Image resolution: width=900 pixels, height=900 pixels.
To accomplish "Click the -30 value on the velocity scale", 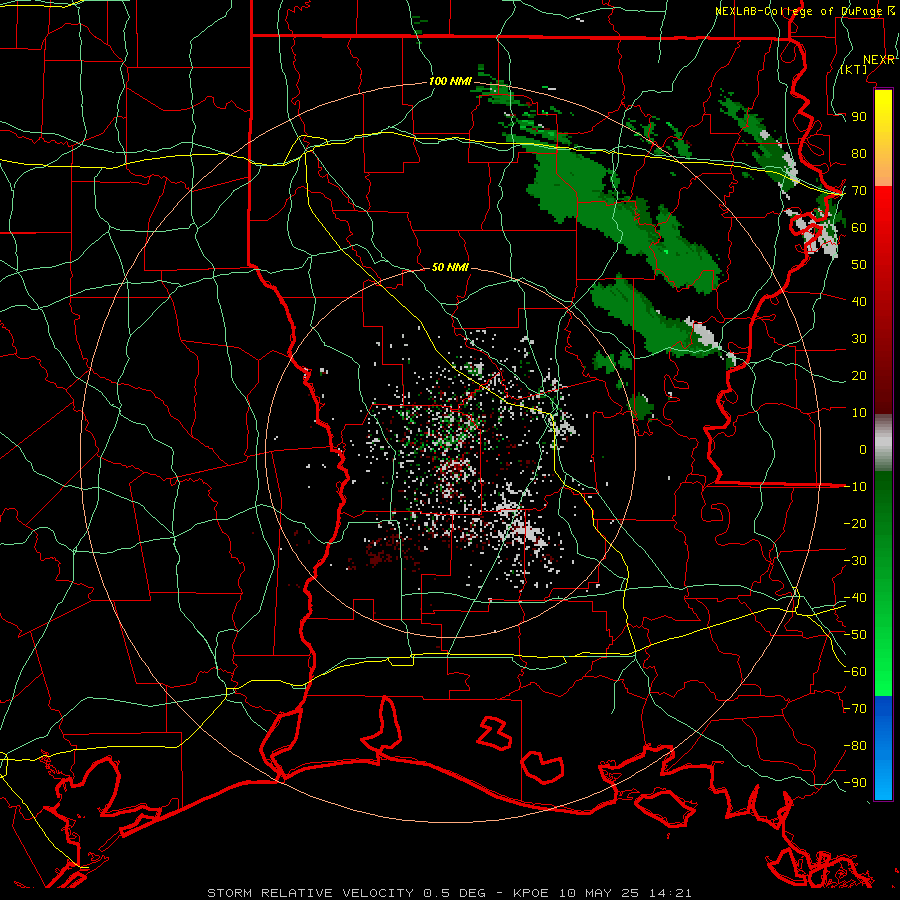I will [x=855, y=561].
